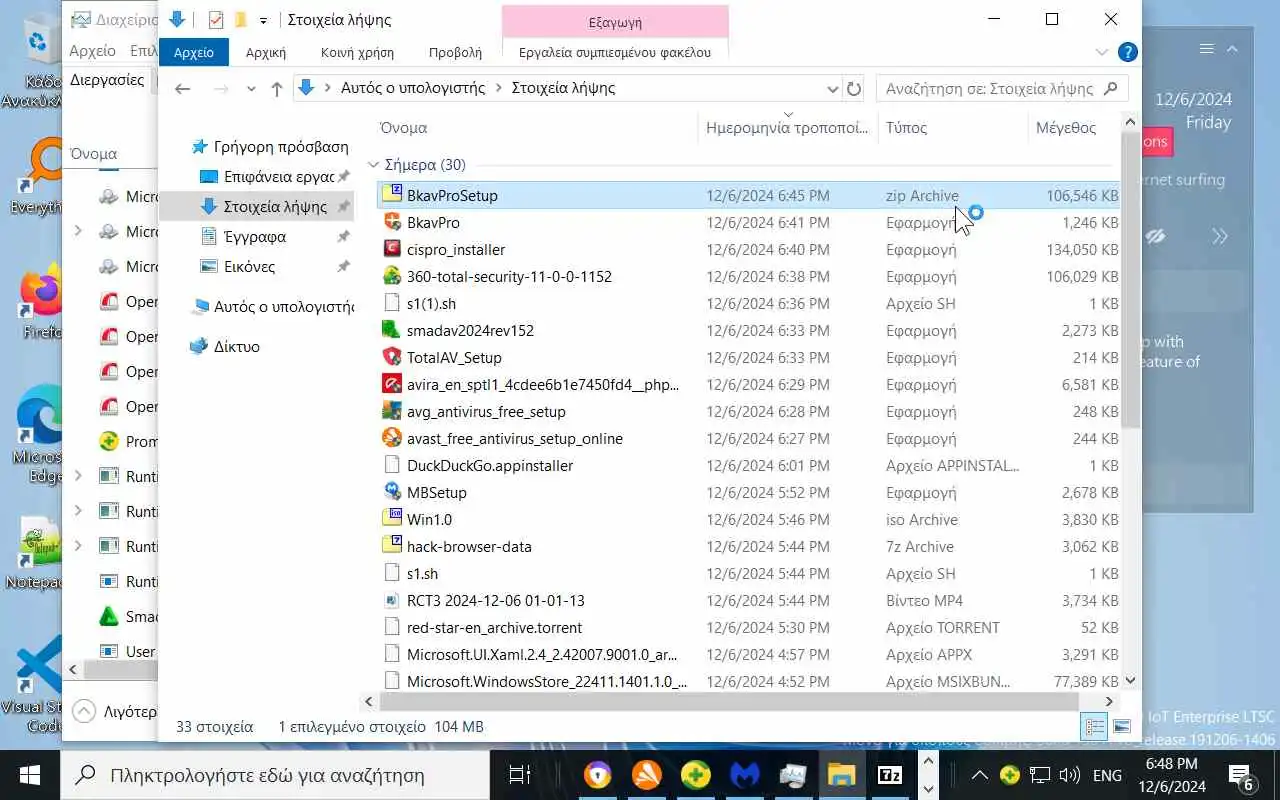The image size is (1280, 800).
Task: Click the BkavPro application icon
Action: [x=392, y=222]
